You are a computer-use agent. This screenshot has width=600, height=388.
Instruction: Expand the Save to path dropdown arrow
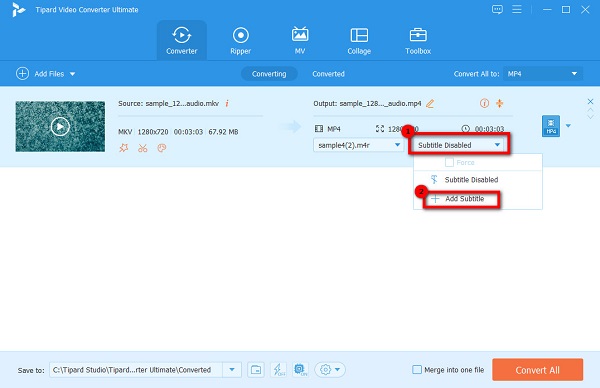tap(232, 370)
